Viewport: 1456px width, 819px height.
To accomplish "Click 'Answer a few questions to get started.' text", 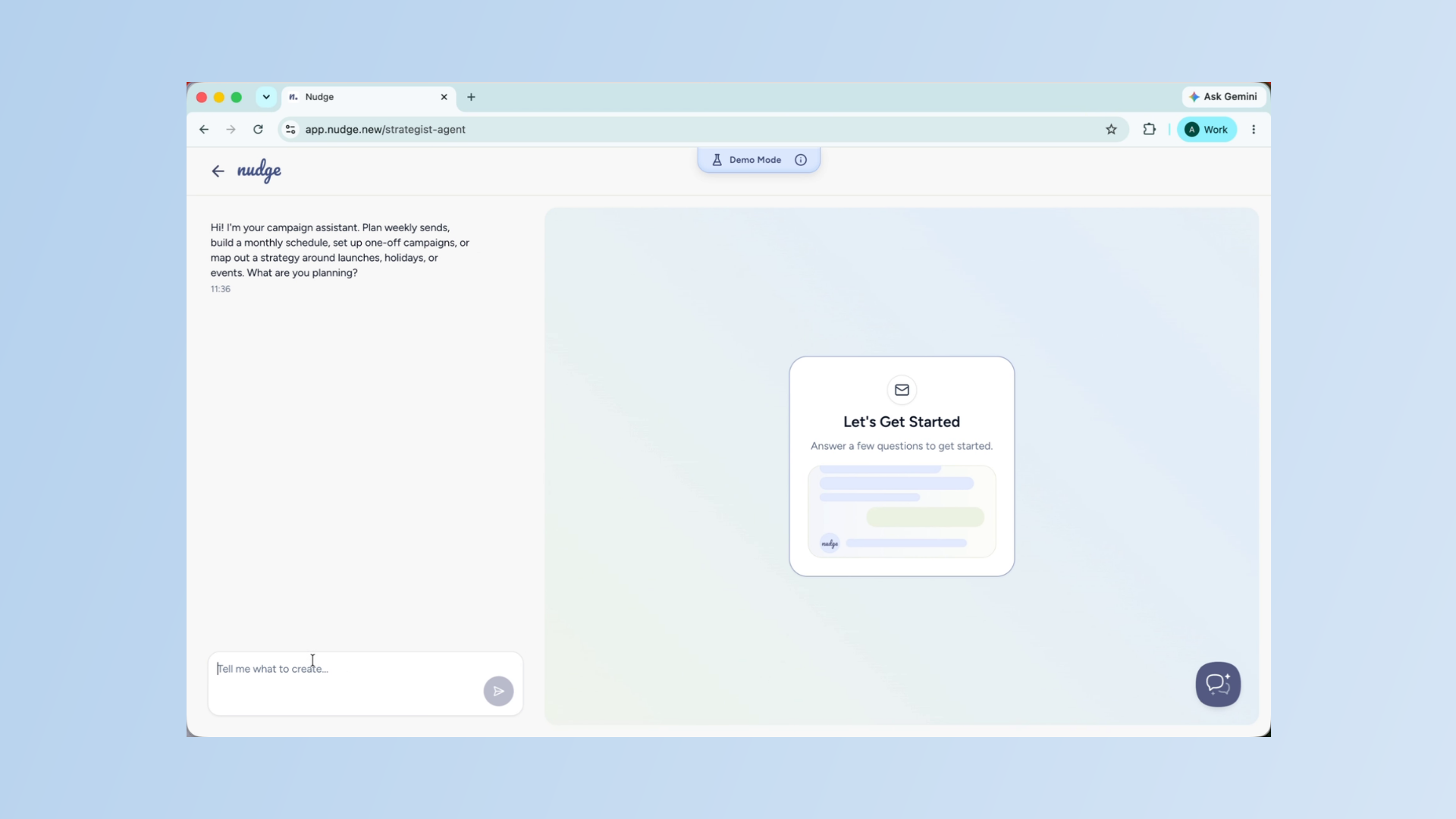I will point(902,446).
